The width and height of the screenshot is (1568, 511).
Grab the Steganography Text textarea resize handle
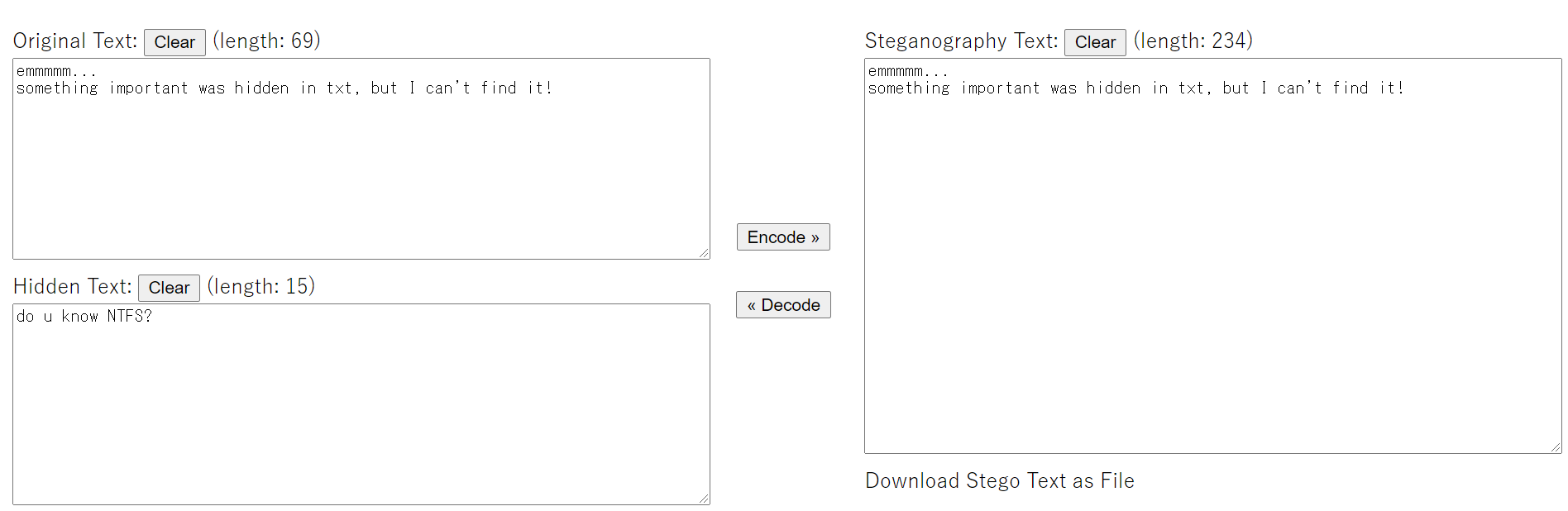coord(1556,447)
